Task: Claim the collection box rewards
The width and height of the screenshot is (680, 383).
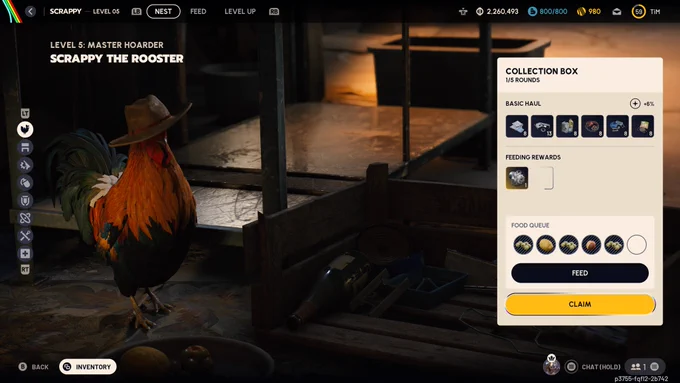Action: pos(580,304)
